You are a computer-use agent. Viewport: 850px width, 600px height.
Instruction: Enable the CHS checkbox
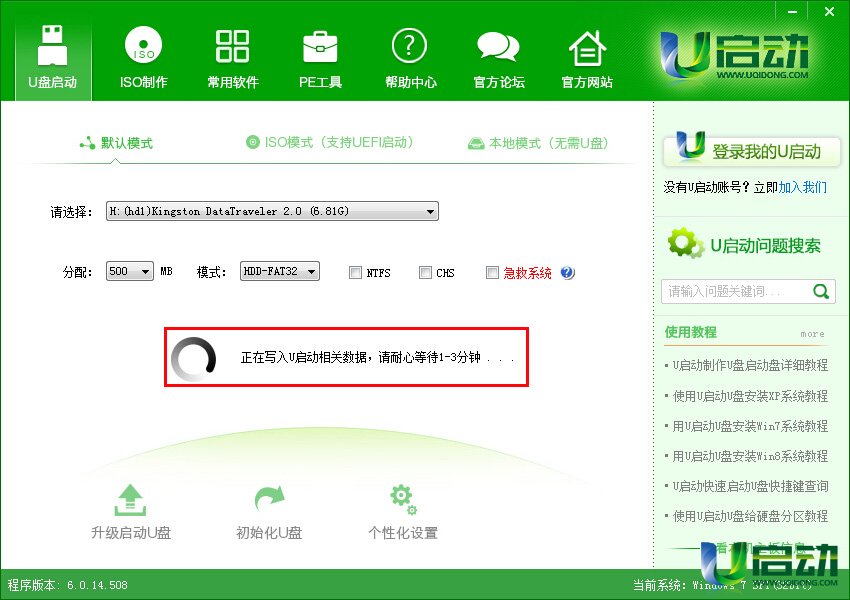point(425,272)
